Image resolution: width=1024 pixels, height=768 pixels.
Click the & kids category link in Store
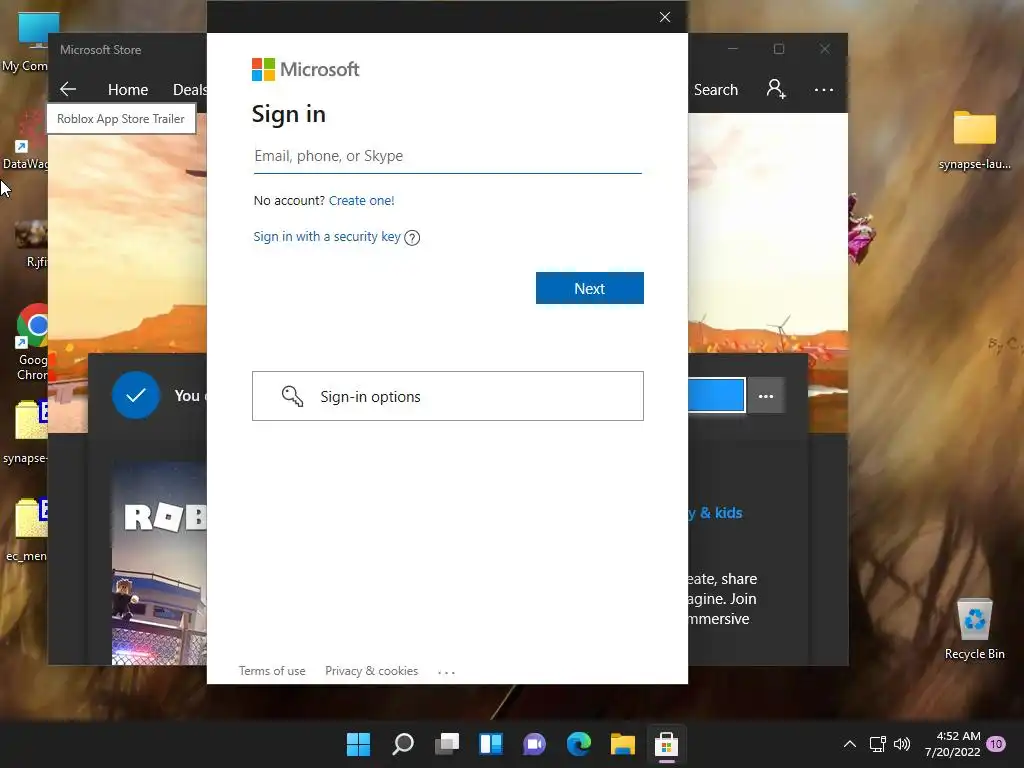(716, 513)
